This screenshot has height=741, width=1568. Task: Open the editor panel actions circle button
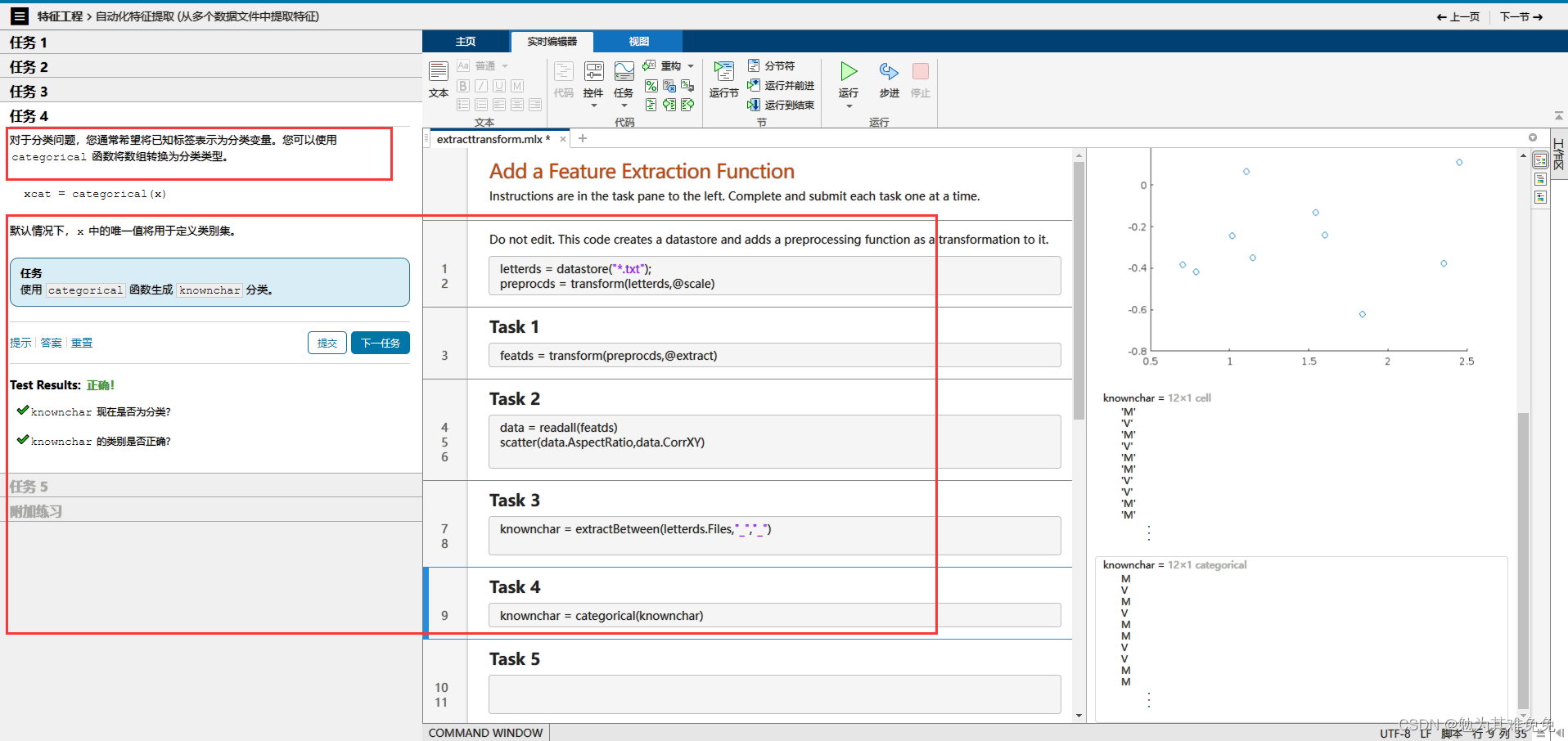point(1533,137)
